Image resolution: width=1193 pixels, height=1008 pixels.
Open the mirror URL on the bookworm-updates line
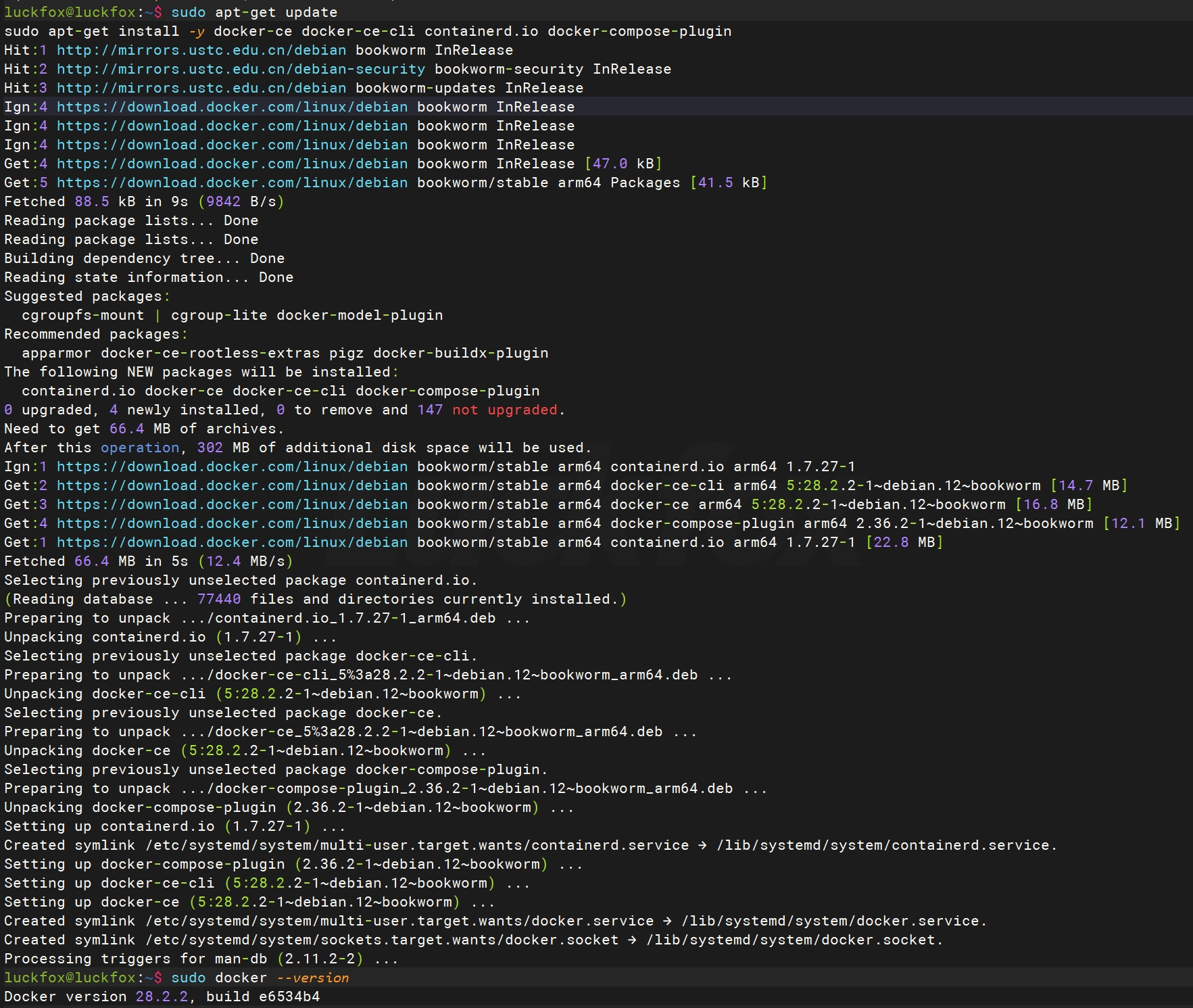[201, 88]
